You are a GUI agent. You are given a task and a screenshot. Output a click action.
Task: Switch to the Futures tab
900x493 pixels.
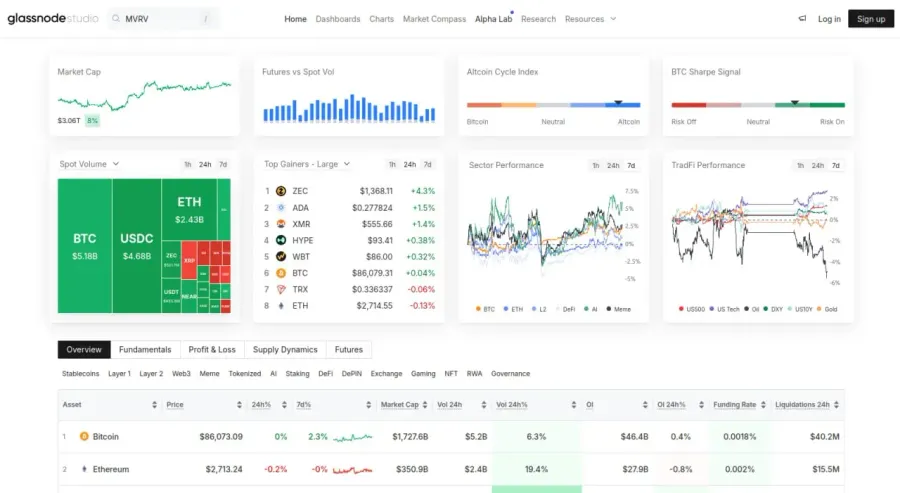click(349, 350)
